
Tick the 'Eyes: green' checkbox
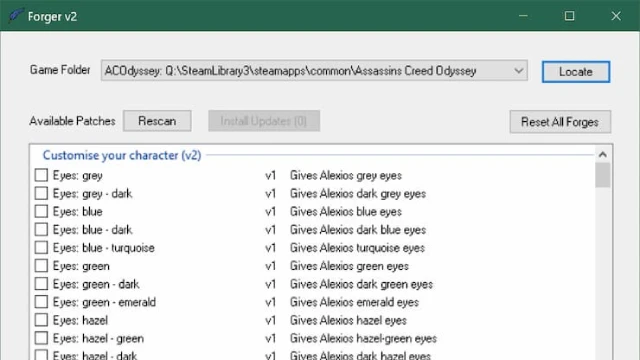tap(41, 266)
